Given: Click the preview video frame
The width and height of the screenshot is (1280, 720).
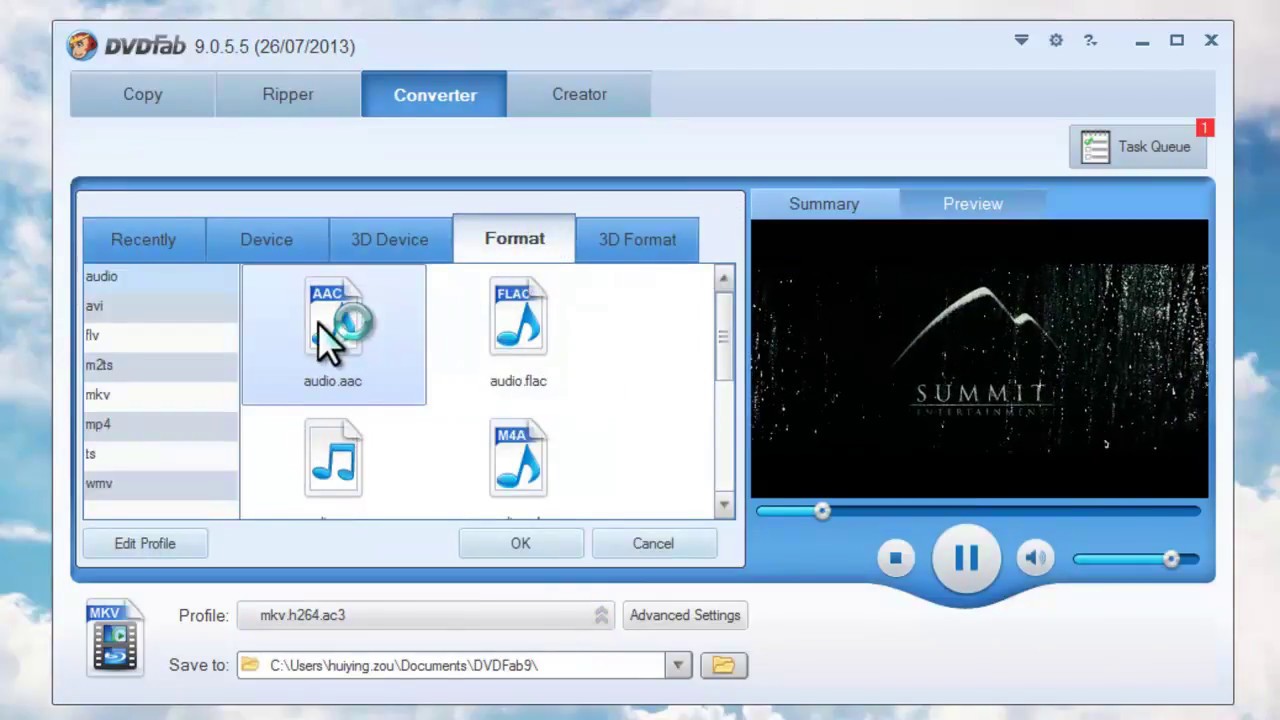Looking at the screenshot, I should [x=979, y=358].
